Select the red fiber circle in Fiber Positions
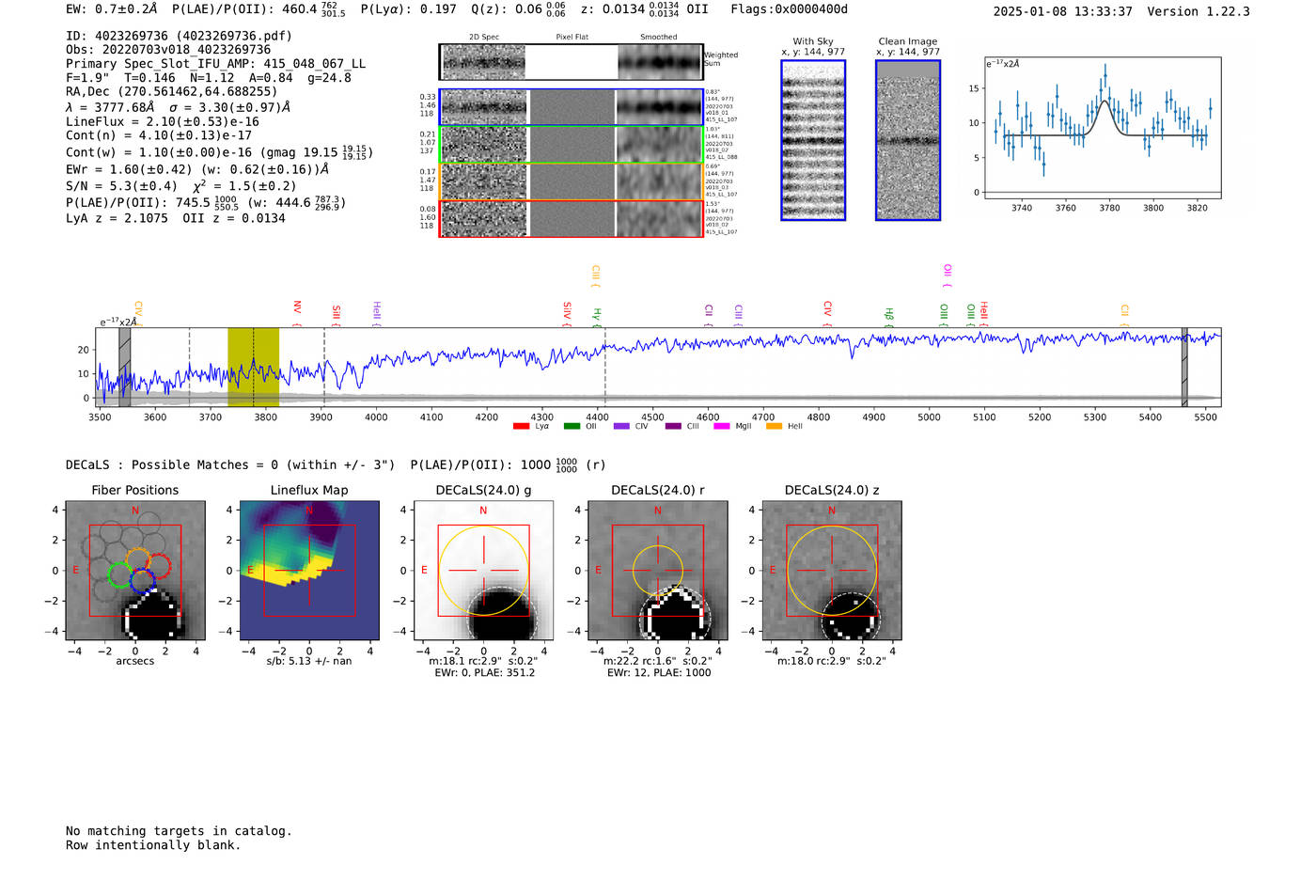 click(158, 567)
